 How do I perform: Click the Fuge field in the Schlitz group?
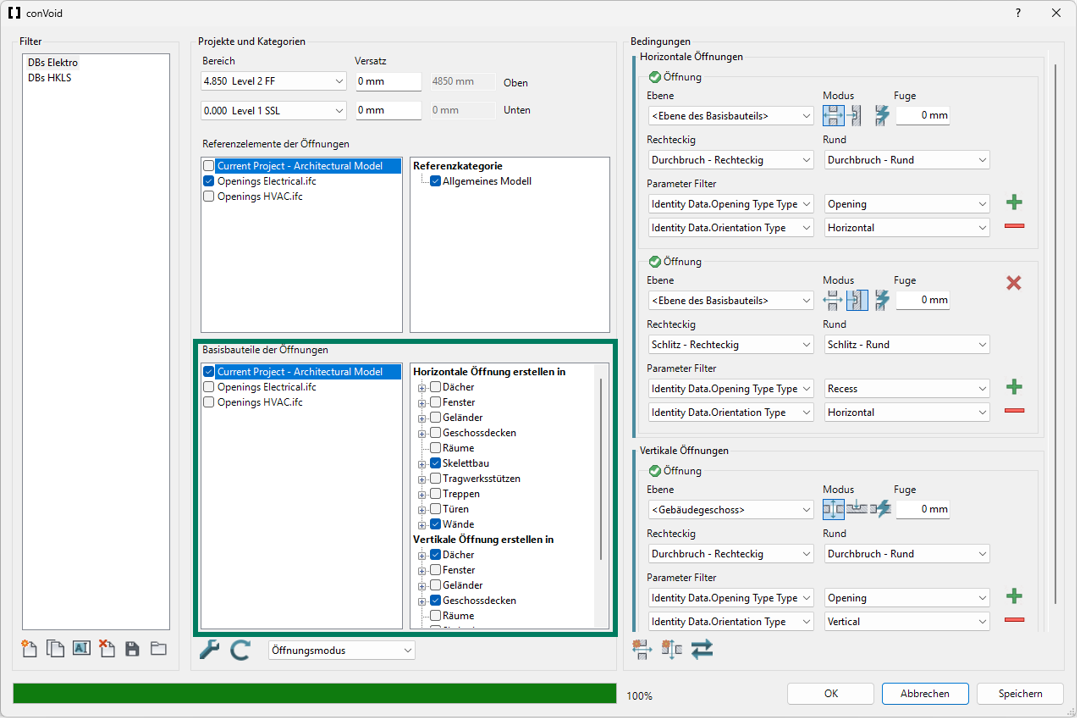[923, 300]
